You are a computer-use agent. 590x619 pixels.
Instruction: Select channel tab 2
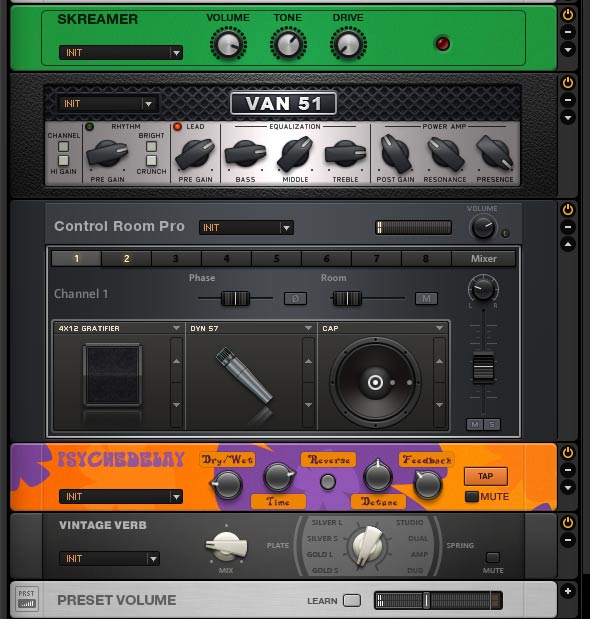tap(126, 259)
